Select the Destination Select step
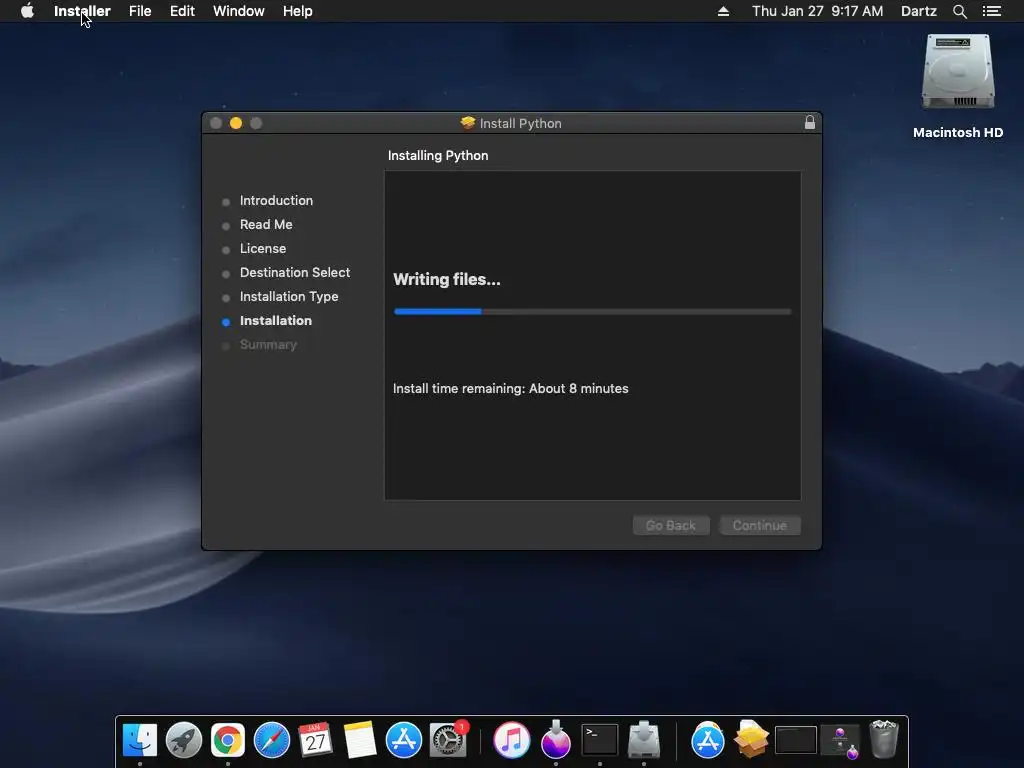1024x768 pixels. [295, 272]
